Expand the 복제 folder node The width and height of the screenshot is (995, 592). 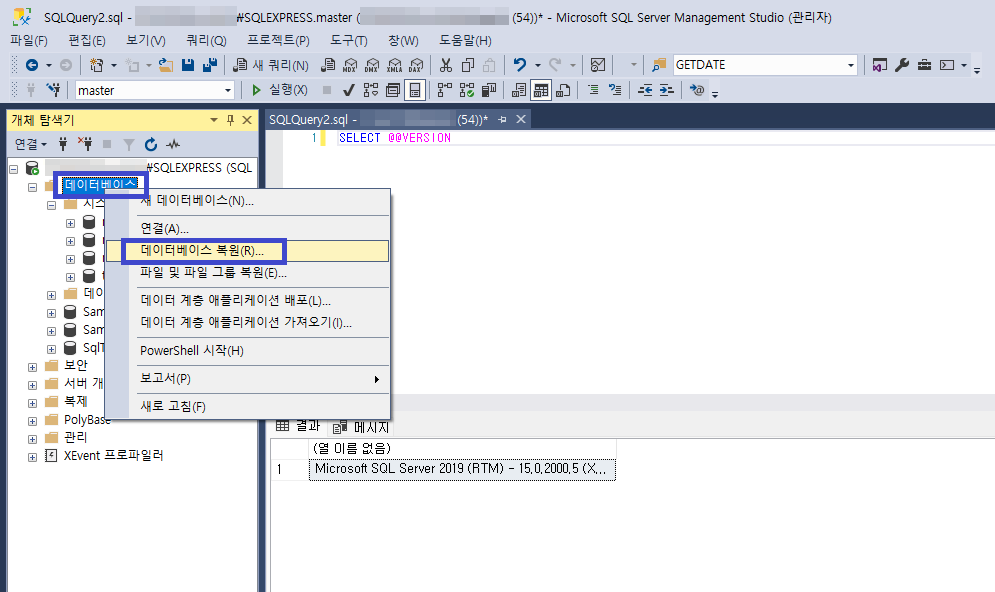[32, 403]
